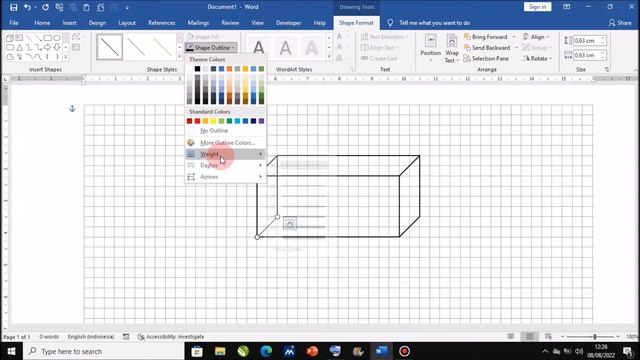Expand the Insert Shapes gallery More arrow
640x360 pixels.
[x=66, y=57]
